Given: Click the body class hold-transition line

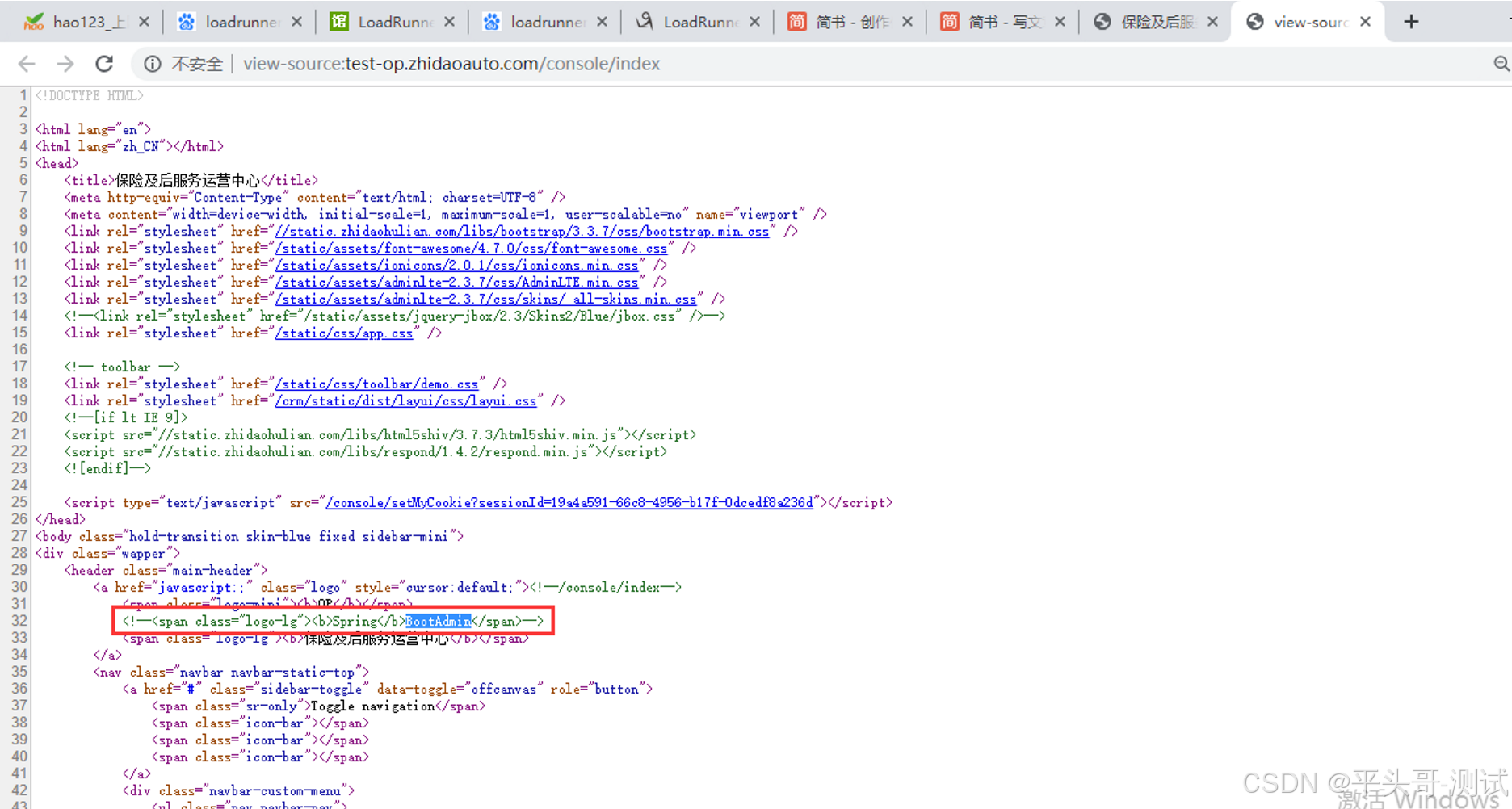Looking at the screenshot, I should 250,537.
